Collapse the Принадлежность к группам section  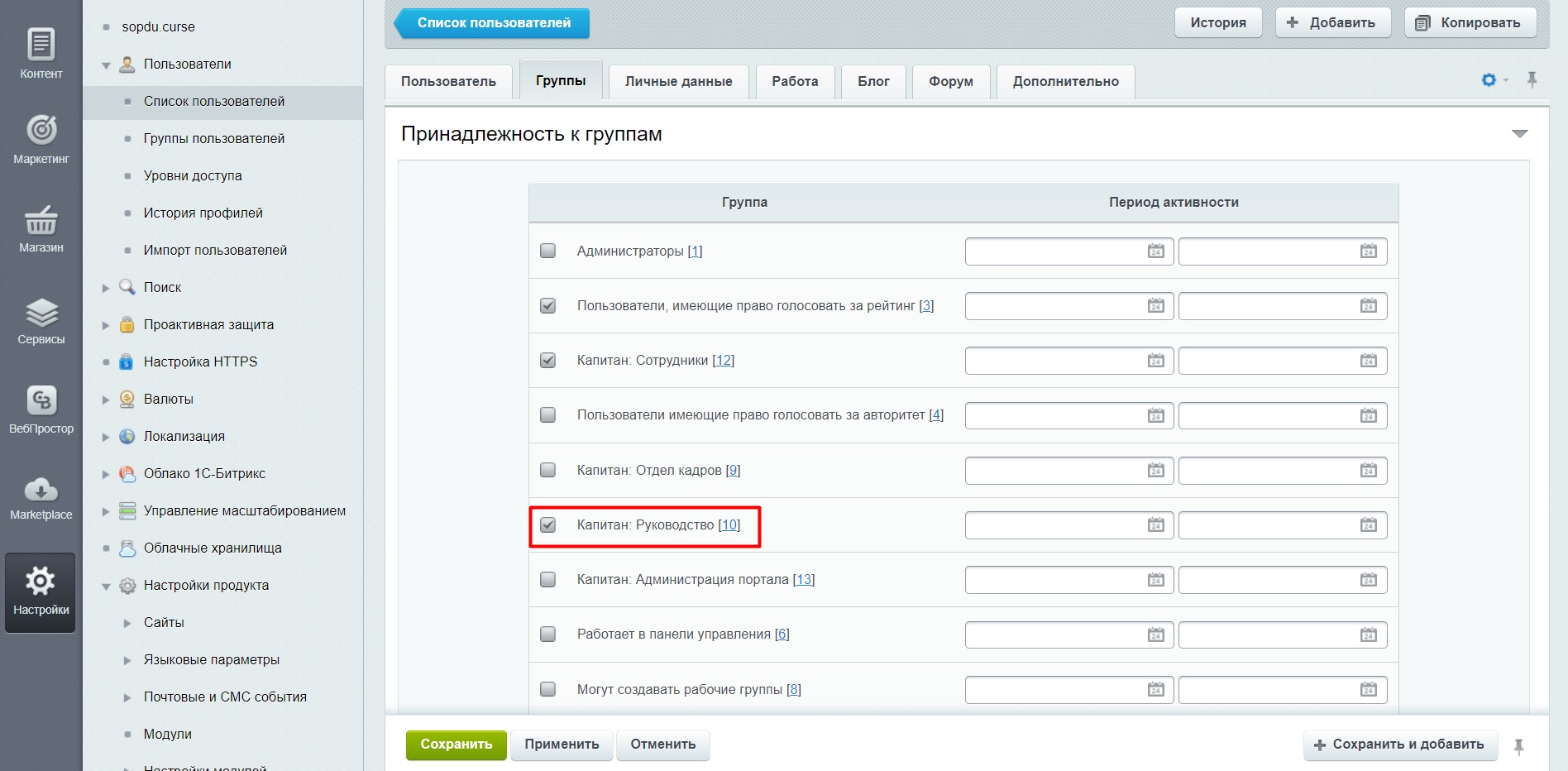[1519, 134]
